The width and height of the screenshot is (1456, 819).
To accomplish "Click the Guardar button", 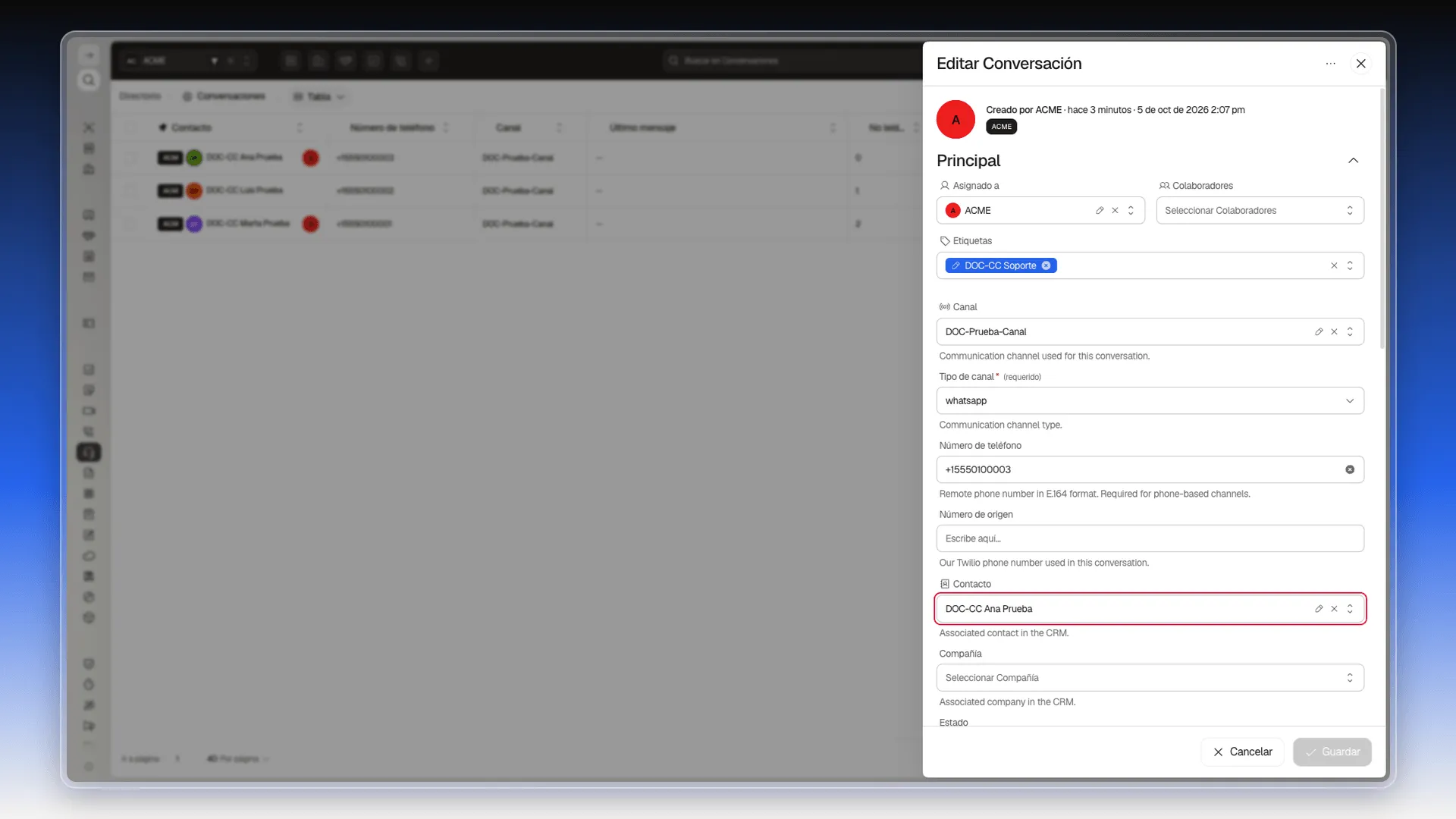I will pos(1332,752).
